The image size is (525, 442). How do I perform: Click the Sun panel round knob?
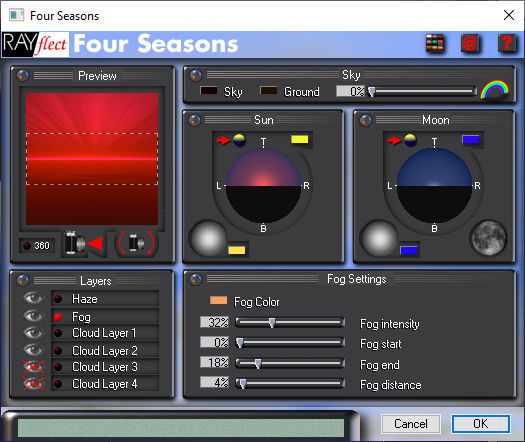pos(195,120)
